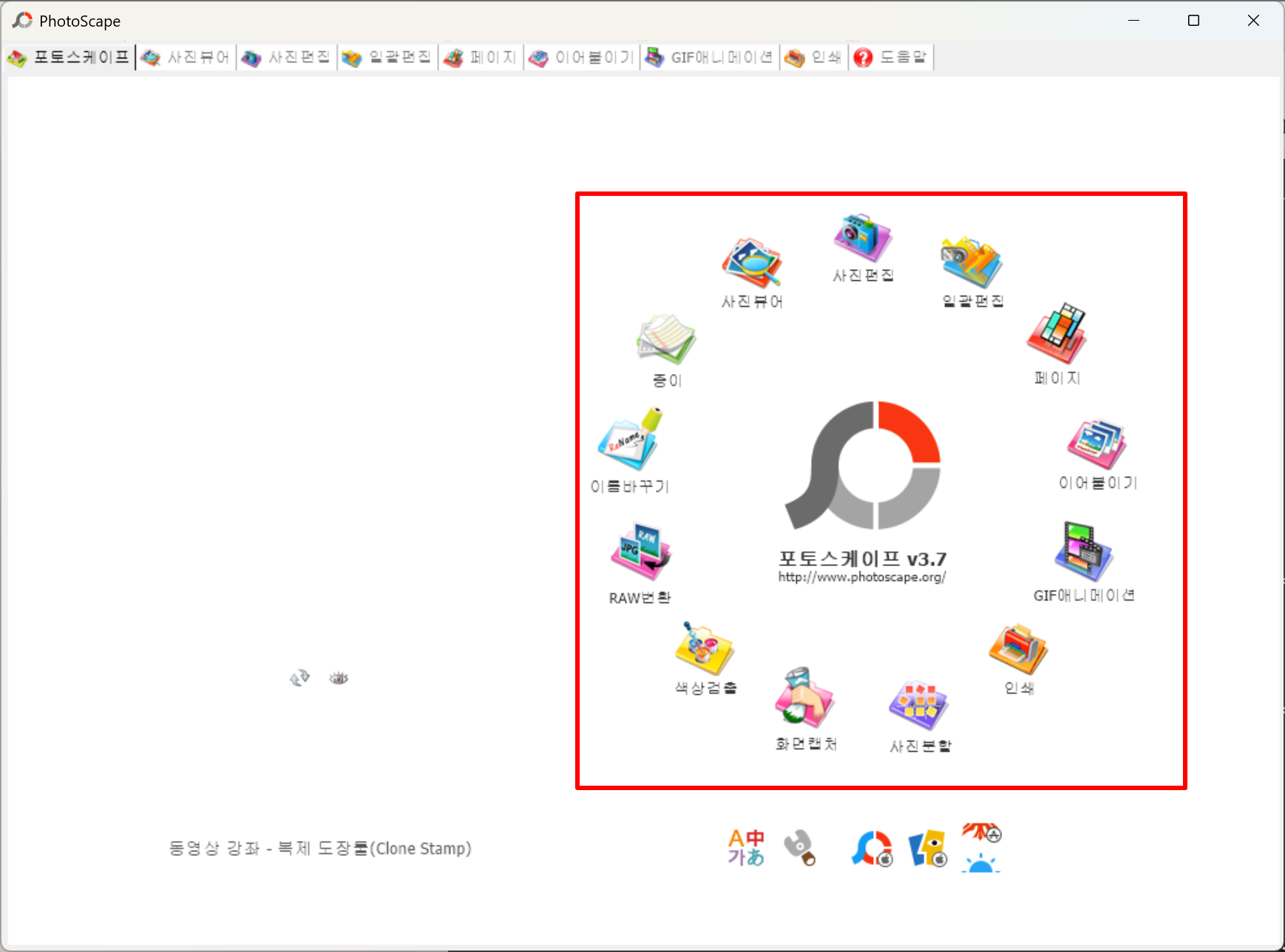Click the wrench settings icon
Image resolution: width=1285 pixels, height=952 pixels.
click(801, 848)
